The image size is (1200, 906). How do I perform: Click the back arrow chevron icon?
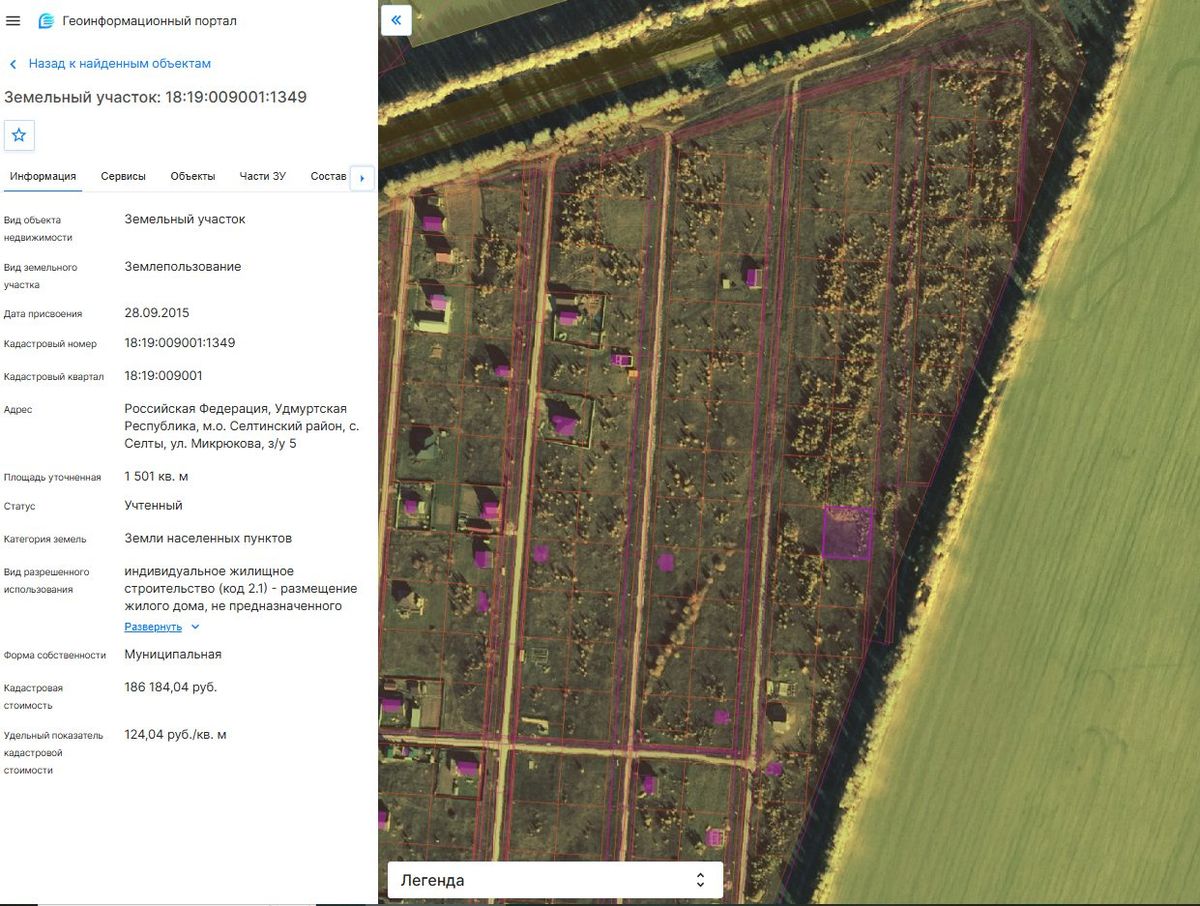click(x=13, y=64)
